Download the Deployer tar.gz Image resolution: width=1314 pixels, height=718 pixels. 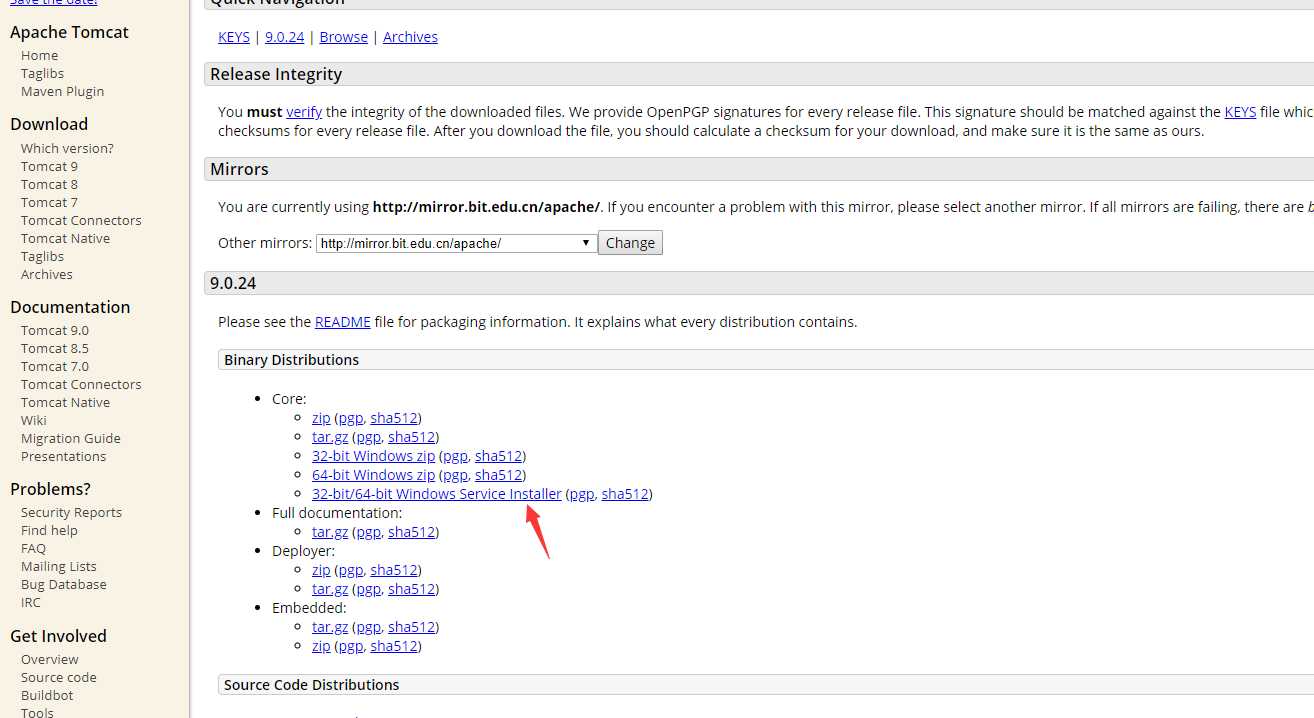click(x=330, y=589)
